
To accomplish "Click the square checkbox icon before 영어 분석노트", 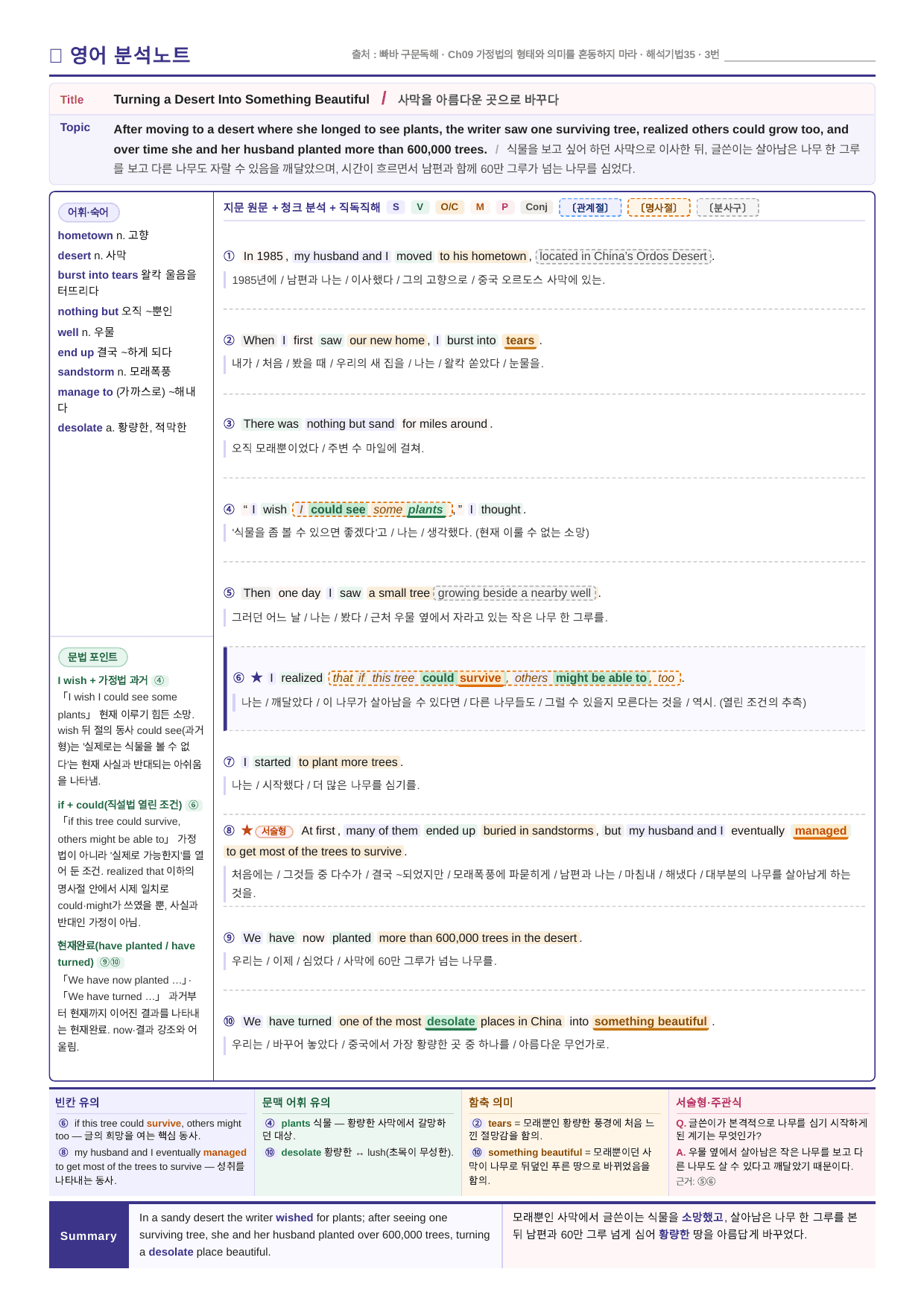I will tap(55, 55).
